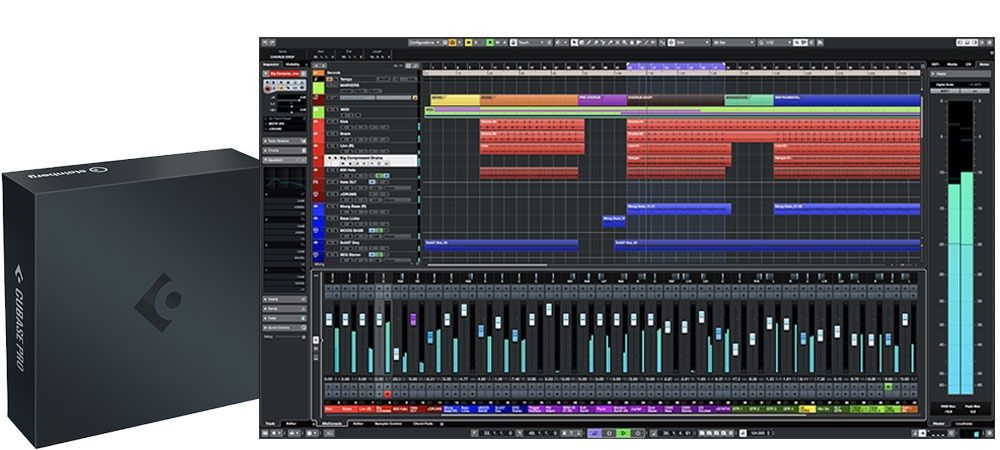The width and height of the screenshot is (1000, 450).
Task: Click the green Read automation toolbar icon
Action: (x=490, y=42)
